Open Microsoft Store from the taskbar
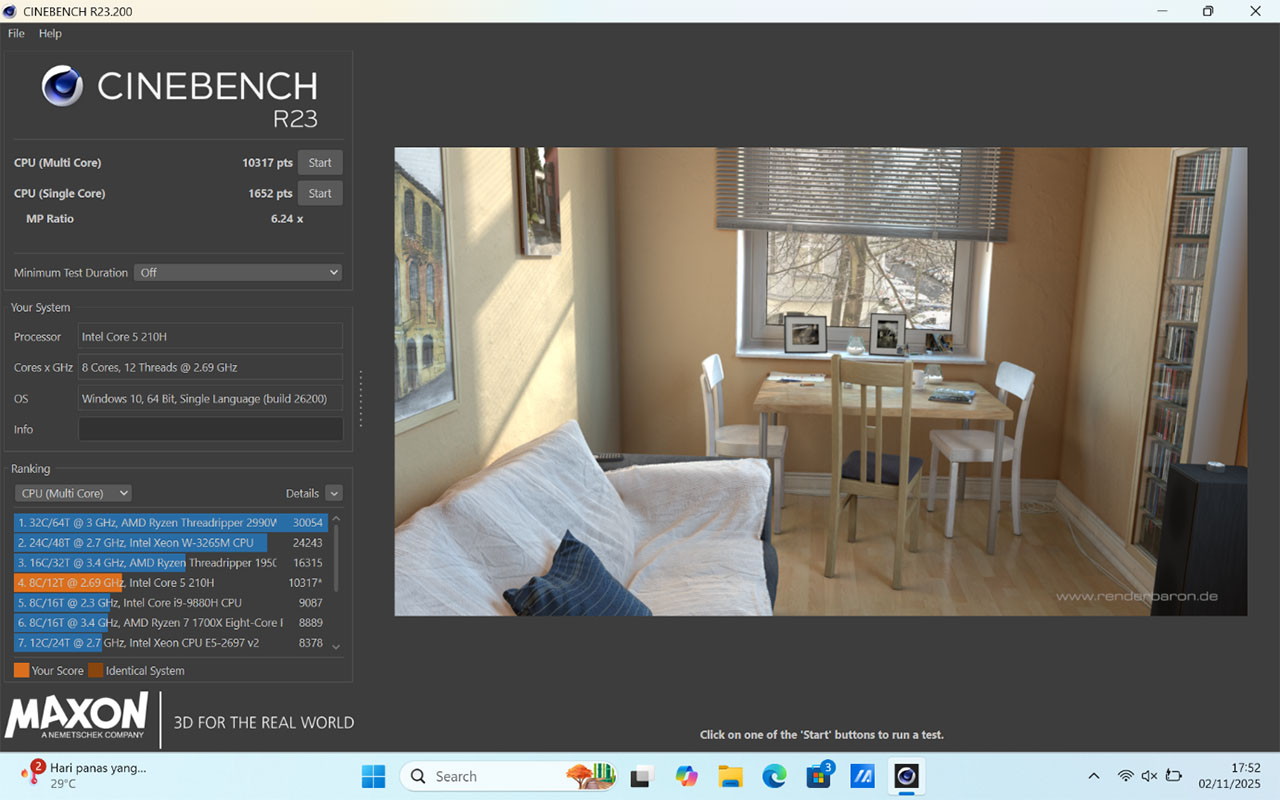 [x=819, y=776]
